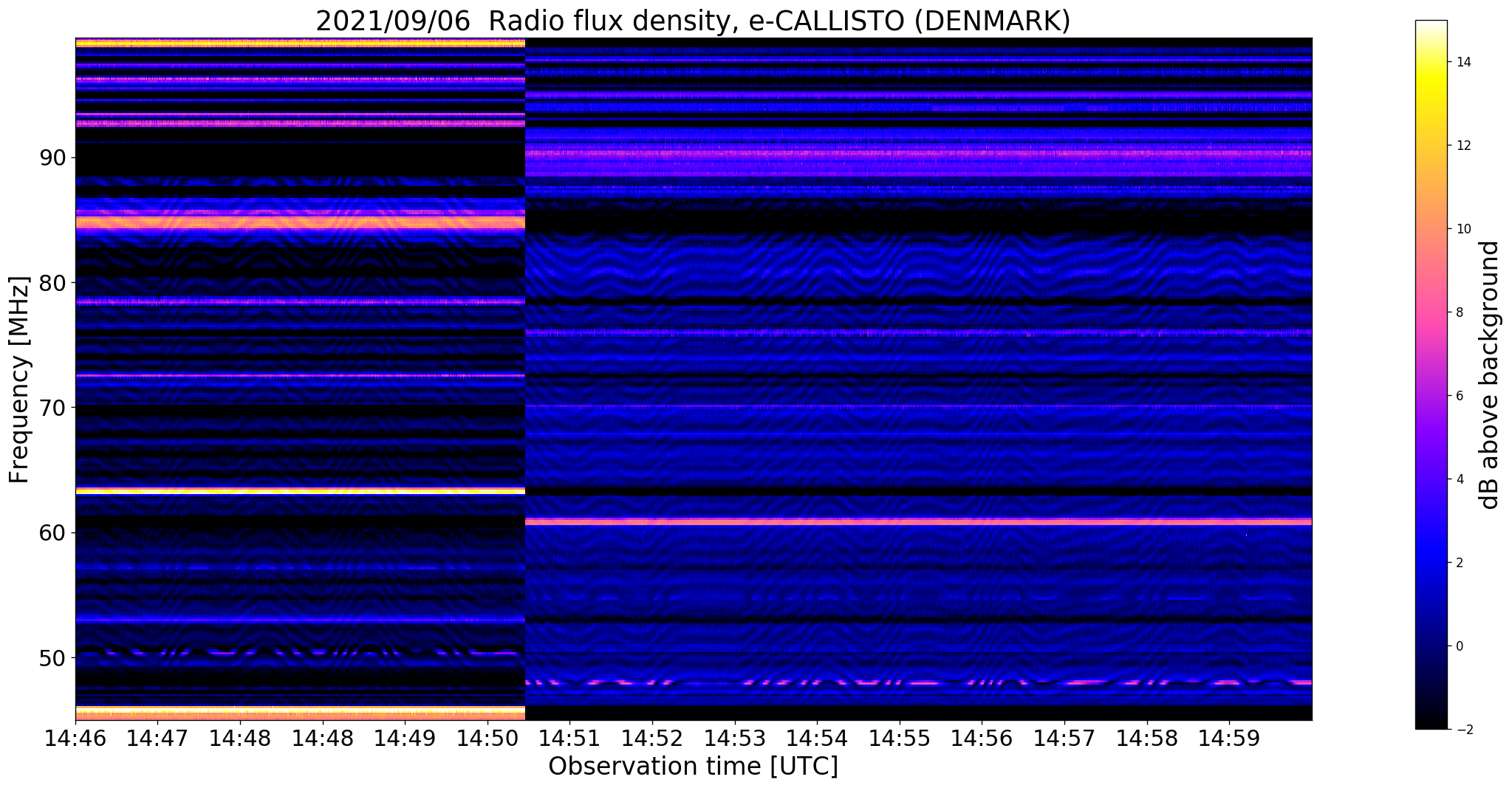
Task: Click the colorbar tick value 0
Action: [1459, 646]
